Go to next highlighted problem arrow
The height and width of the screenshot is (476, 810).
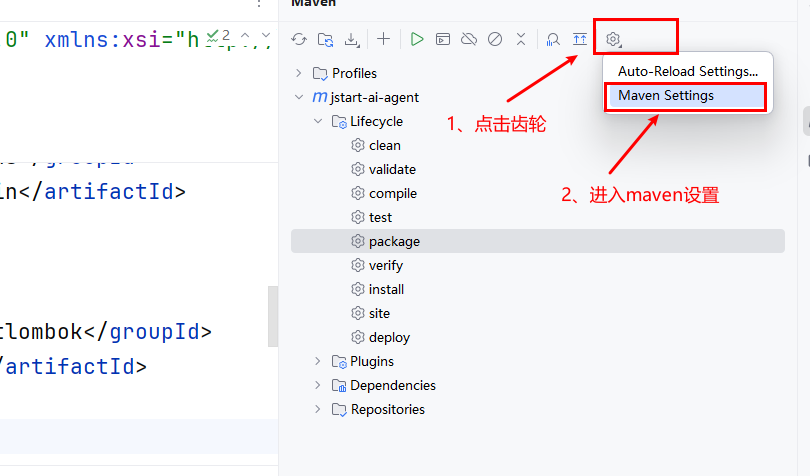click(266, 36)
